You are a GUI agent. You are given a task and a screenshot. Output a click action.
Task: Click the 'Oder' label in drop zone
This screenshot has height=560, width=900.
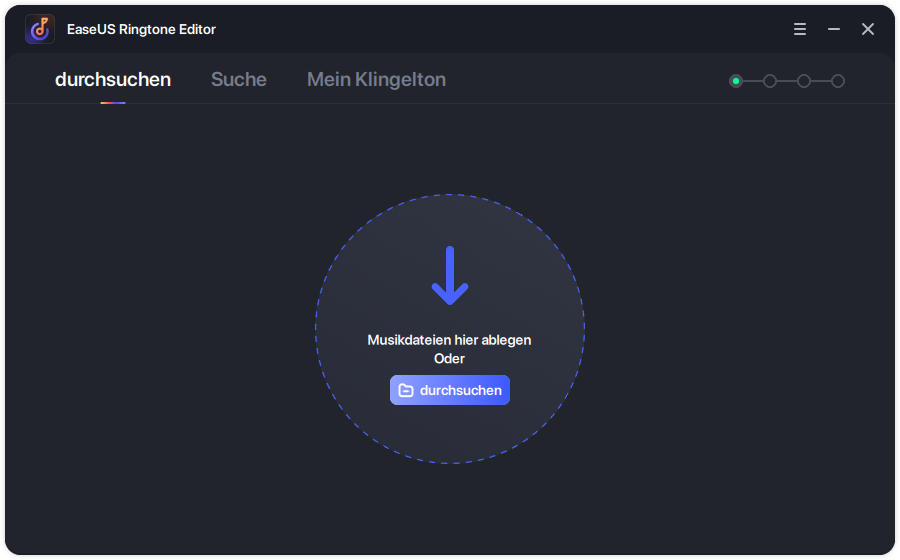coord(449,358)
